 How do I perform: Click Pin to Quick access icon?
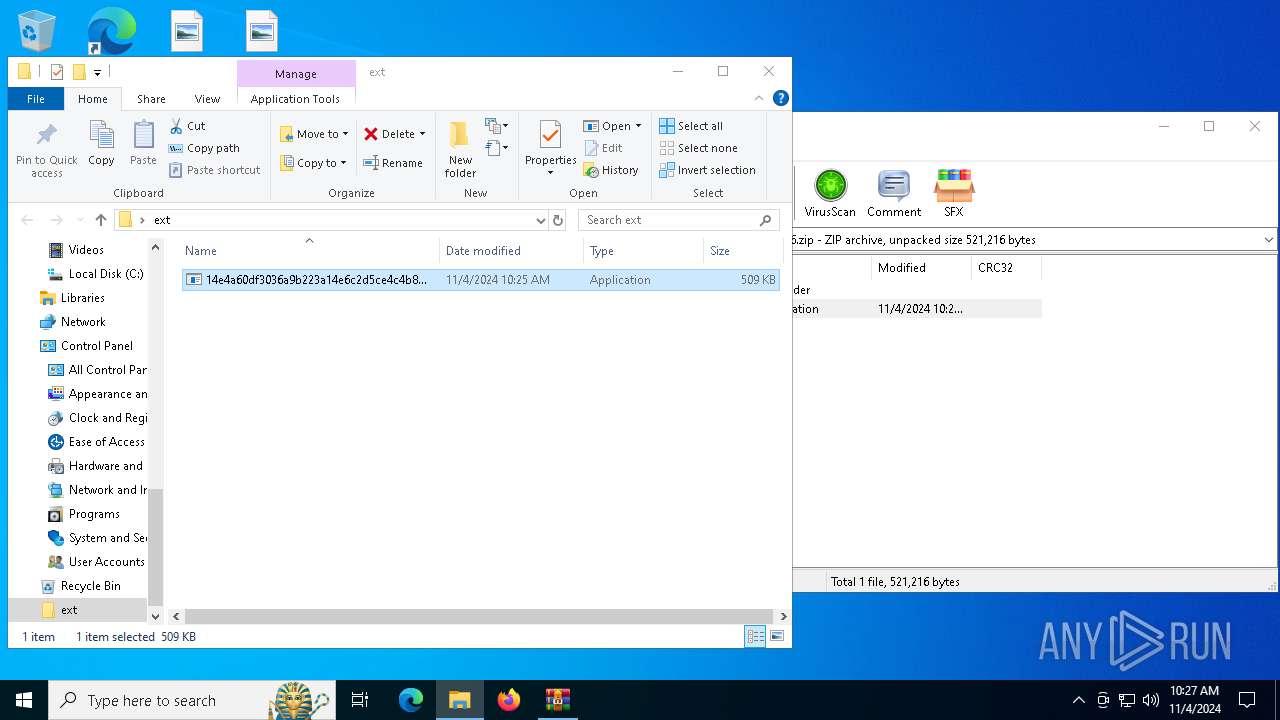tap(46, 150)
